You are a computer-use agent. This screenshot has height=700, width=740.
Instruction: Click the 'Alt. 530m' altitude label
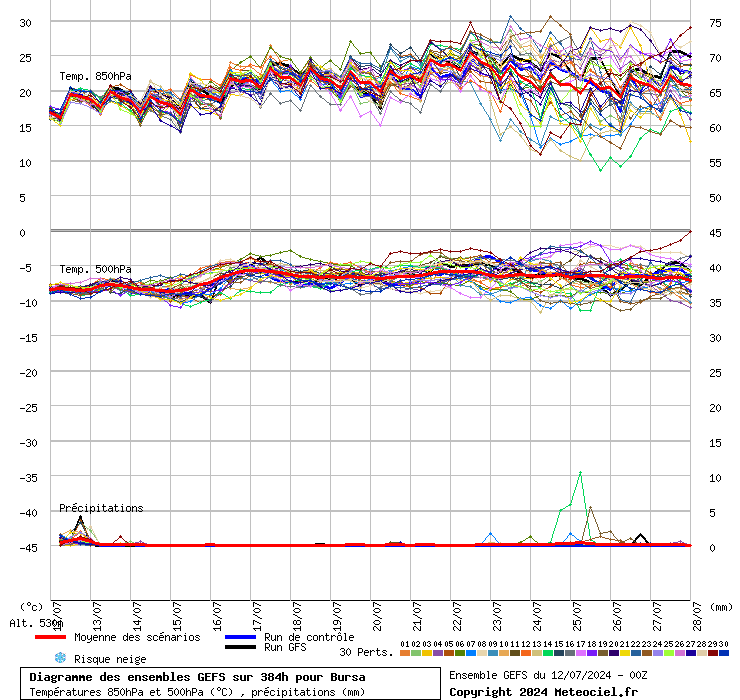36,624
